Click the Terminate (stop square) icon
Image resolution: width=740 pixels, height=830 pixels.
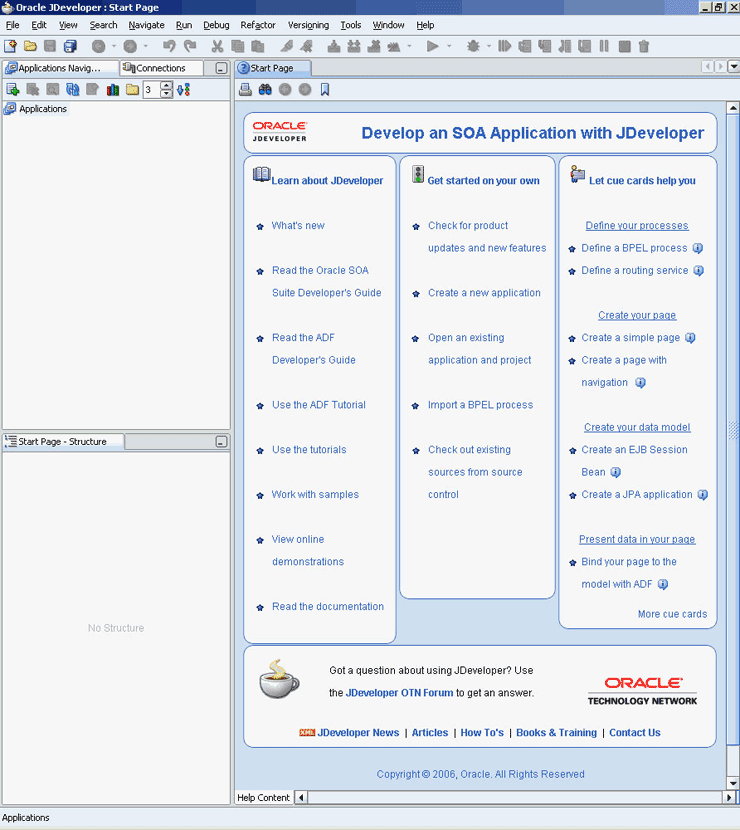click(x=624, y=46)
